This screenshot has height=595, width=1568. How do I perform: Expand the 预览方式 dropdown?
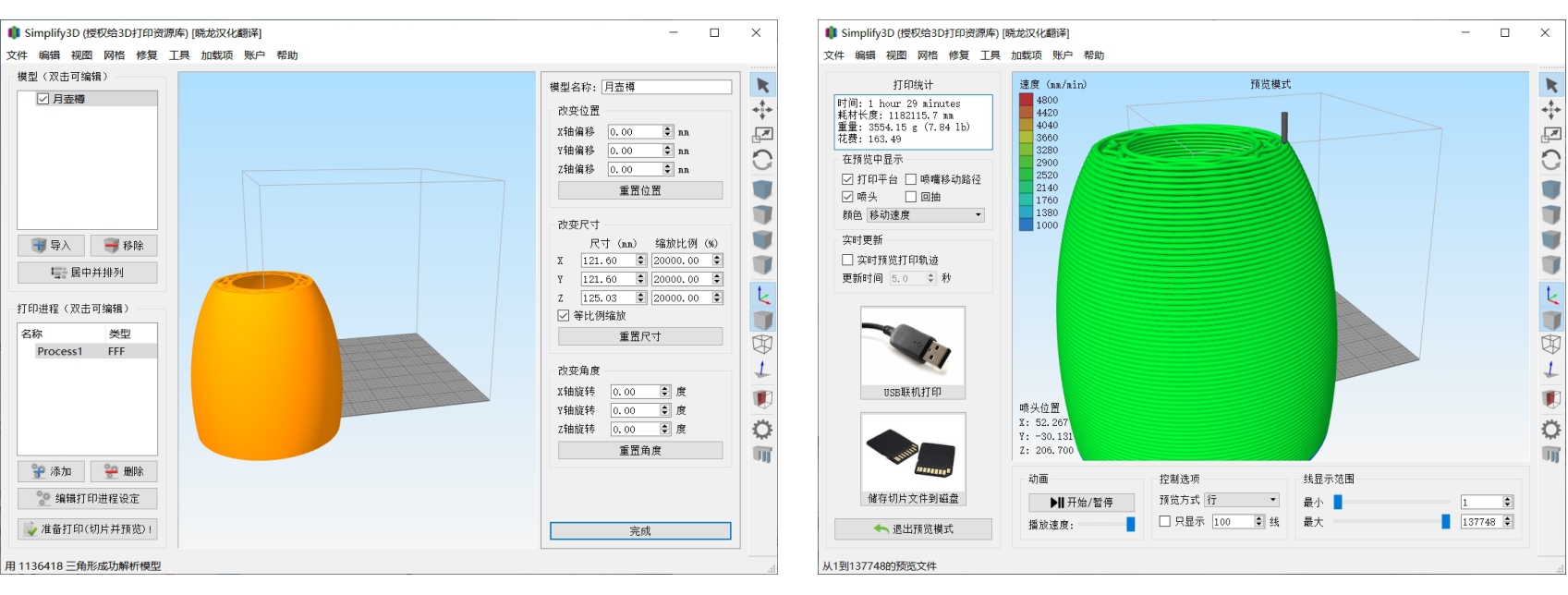click(x=1242, y=500)
